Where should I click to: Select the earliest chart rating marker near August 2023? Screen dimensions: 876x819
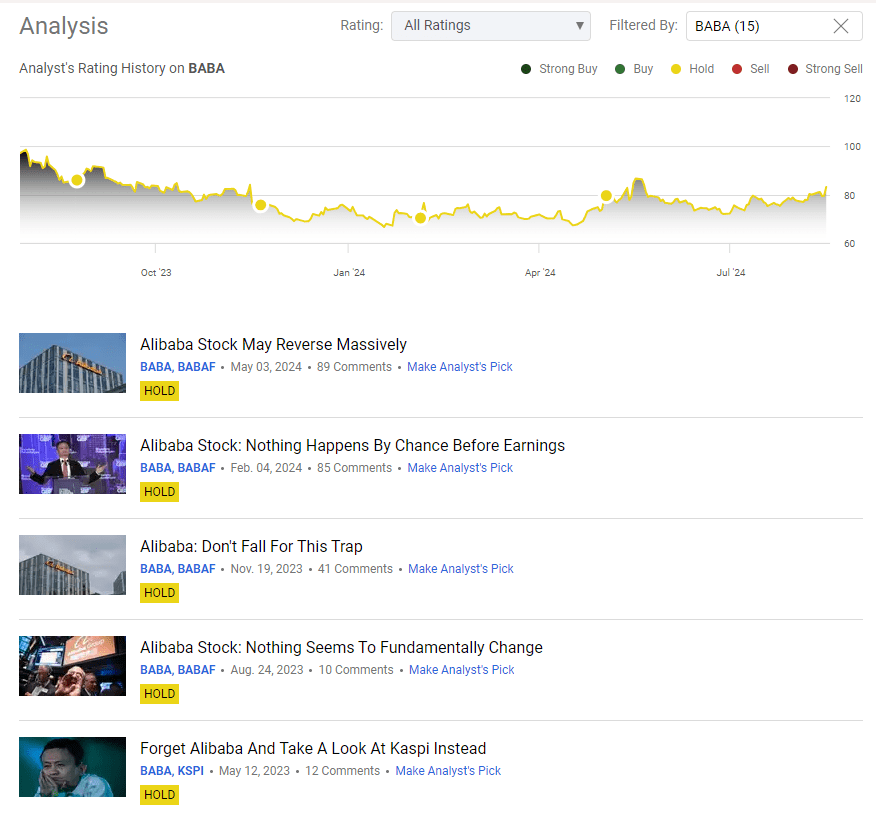point(77,180)
